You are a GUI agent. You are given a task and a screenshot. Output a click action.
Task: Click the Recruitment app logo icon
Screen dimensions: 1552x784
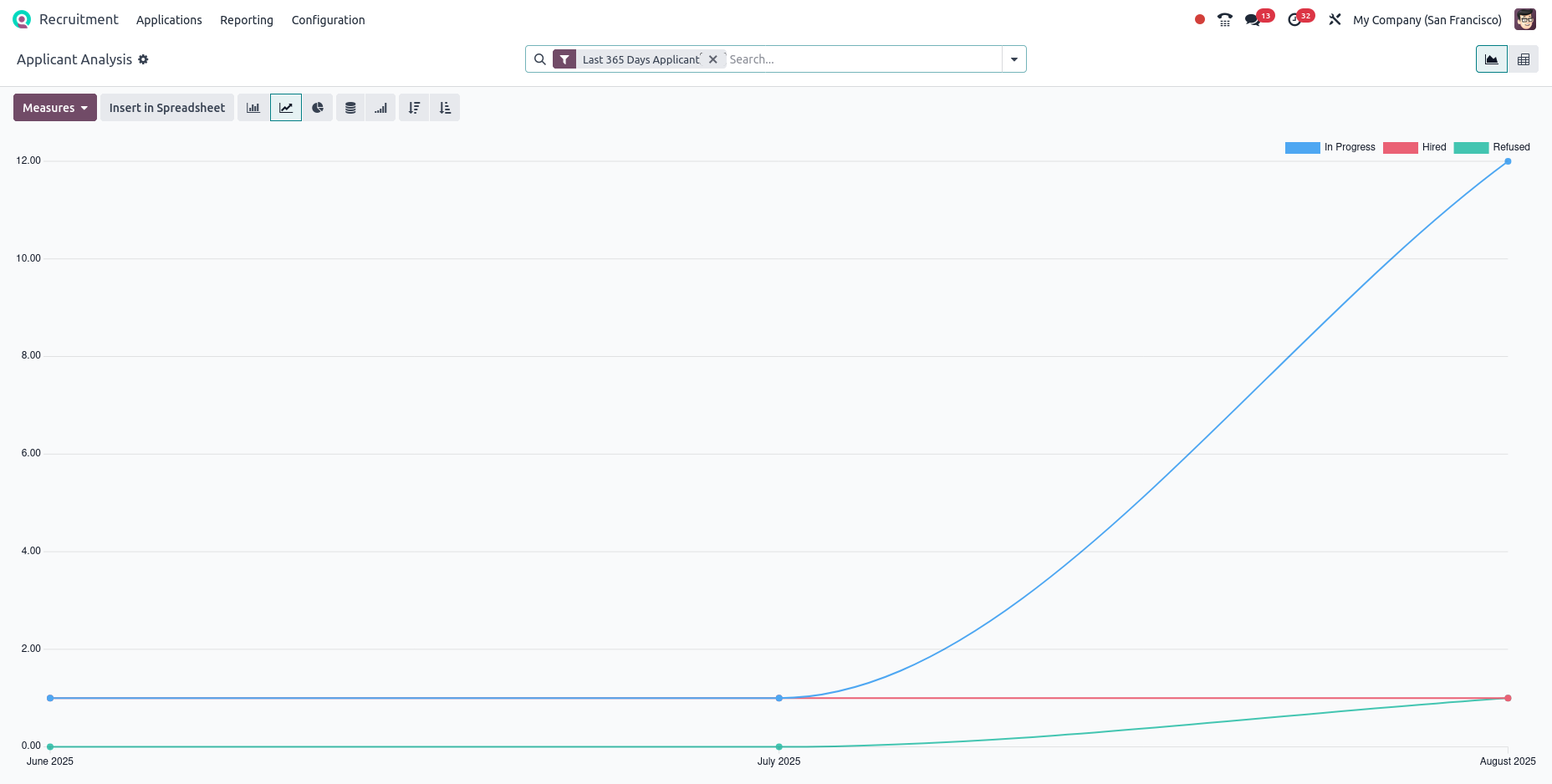22,19
